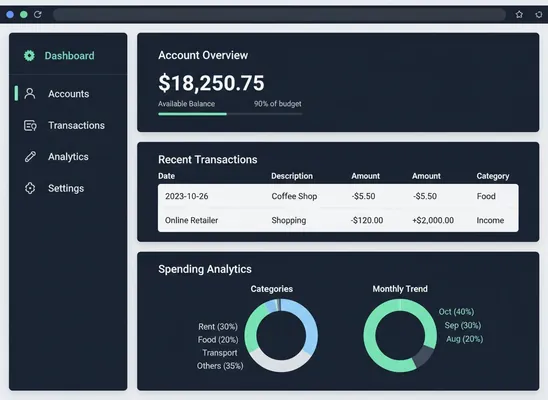Click the -$120.00 amount cell

coord(367,220)
